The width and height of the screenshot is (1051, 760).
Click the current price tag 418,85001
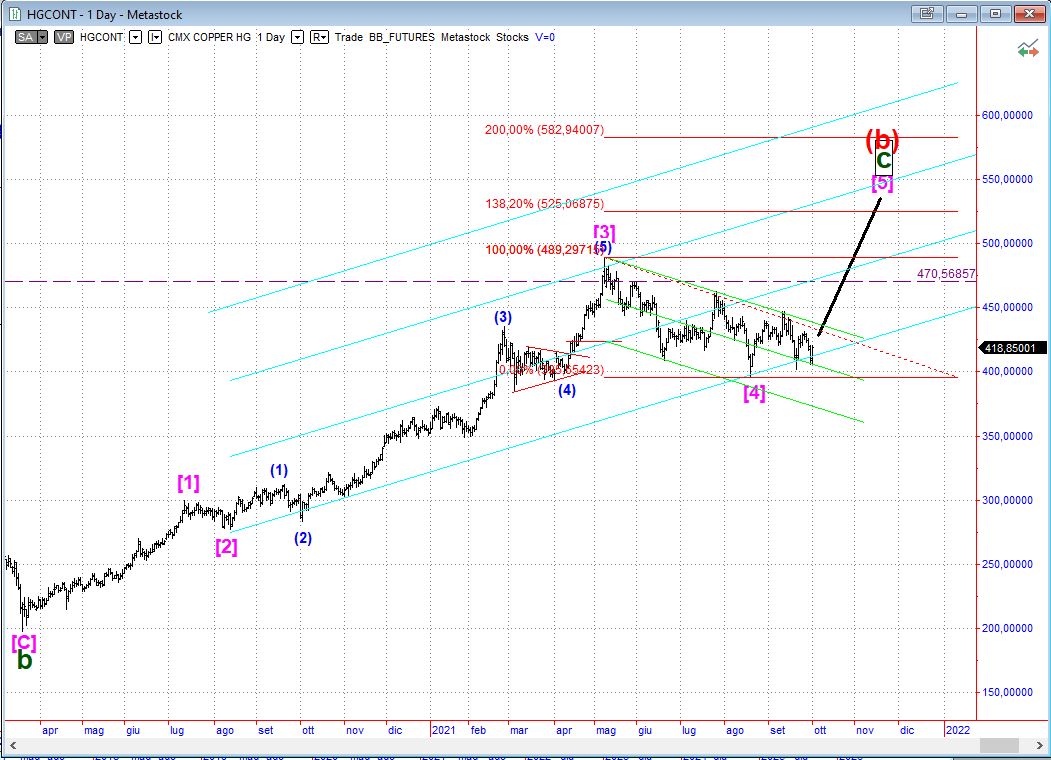(x=1013, y=349)
